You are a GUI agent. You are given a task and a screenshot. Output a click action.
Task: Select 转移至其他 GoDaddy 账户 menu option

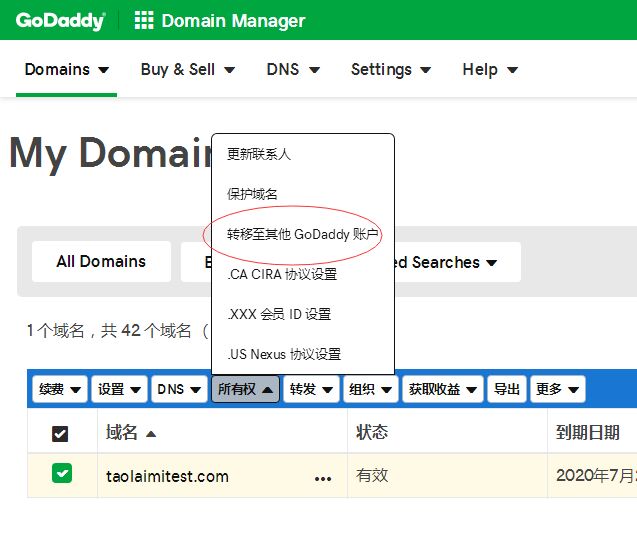[x=303, y=234]
